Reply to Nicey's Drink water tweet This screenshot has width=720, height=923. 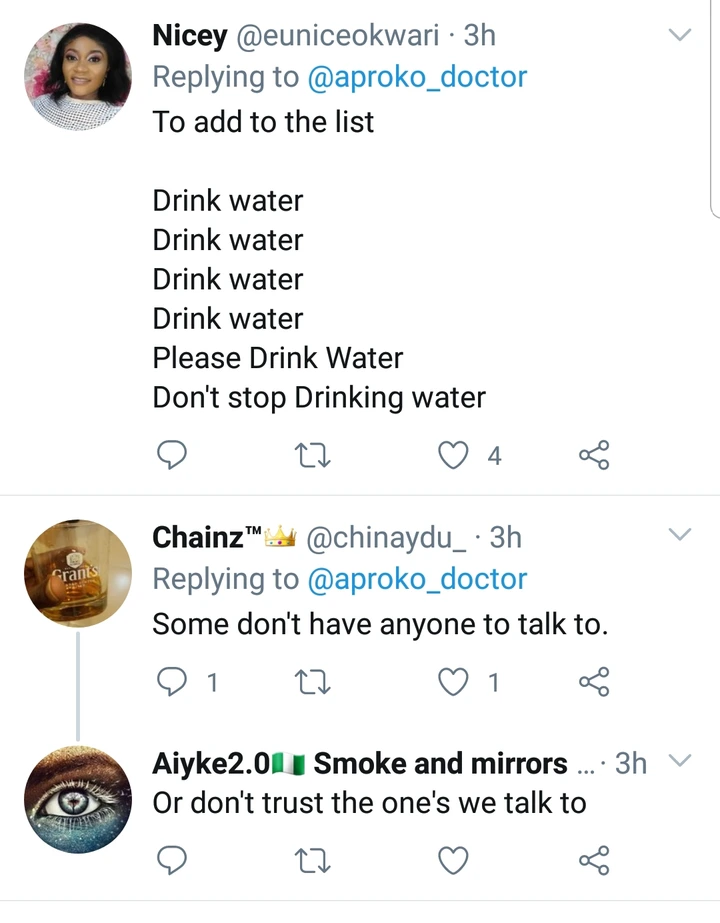tap(173, 456)
